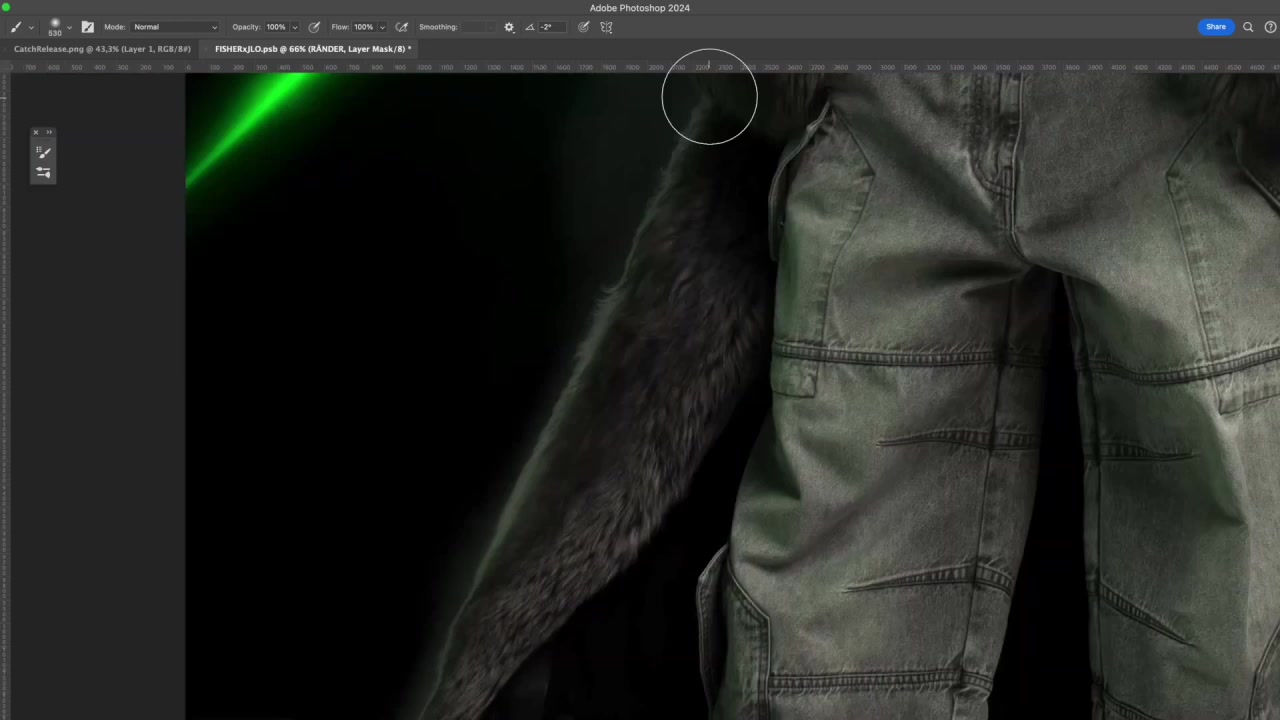Expand the Flow slider arrow
Image resolution: width=1280 pixels, height=720 pixels.
pyautogui.click(x=382, y=27)
